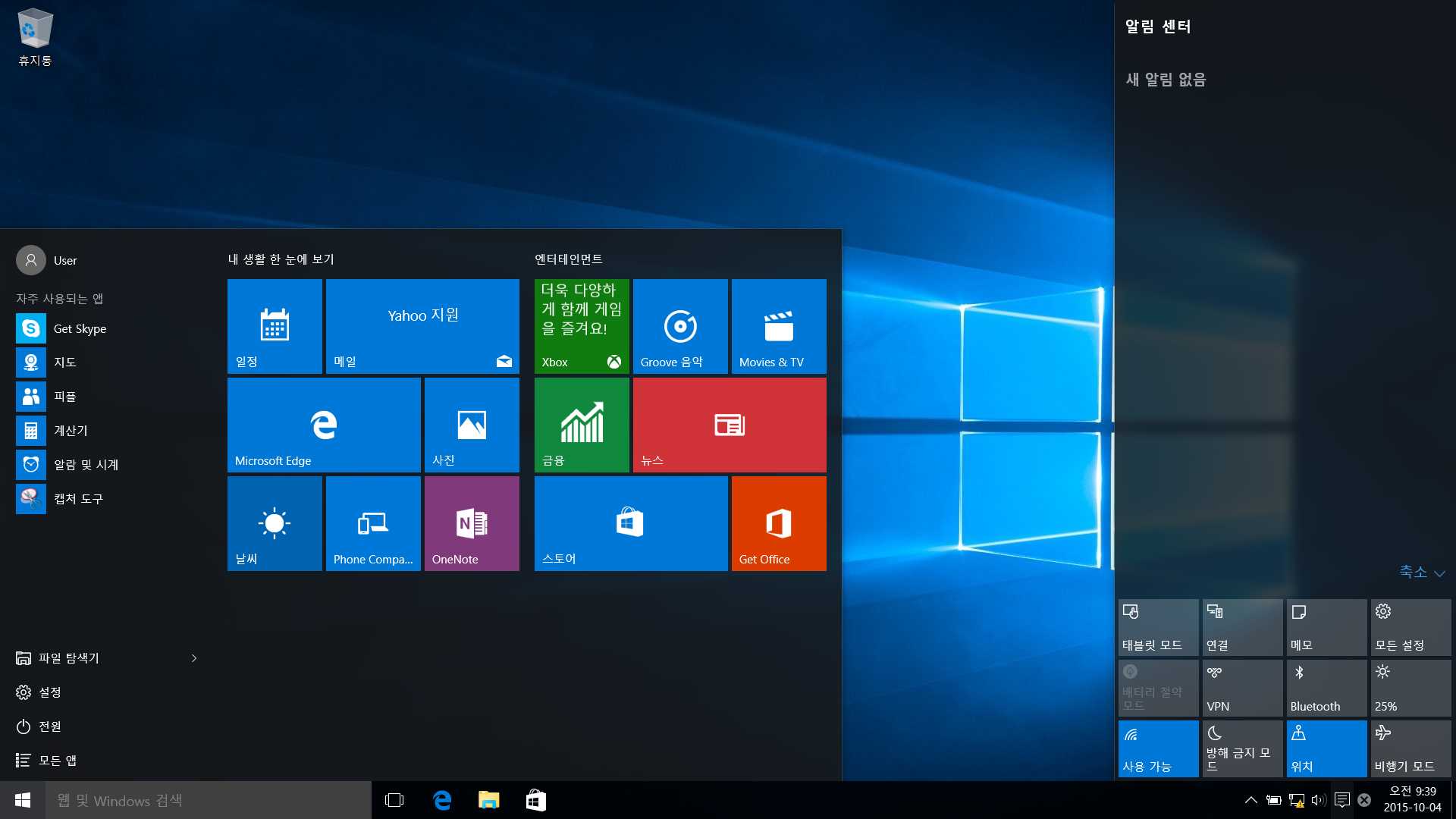
Task: Toggle Airplane mode (비행기 모드)
Action: click(1410, 748)
